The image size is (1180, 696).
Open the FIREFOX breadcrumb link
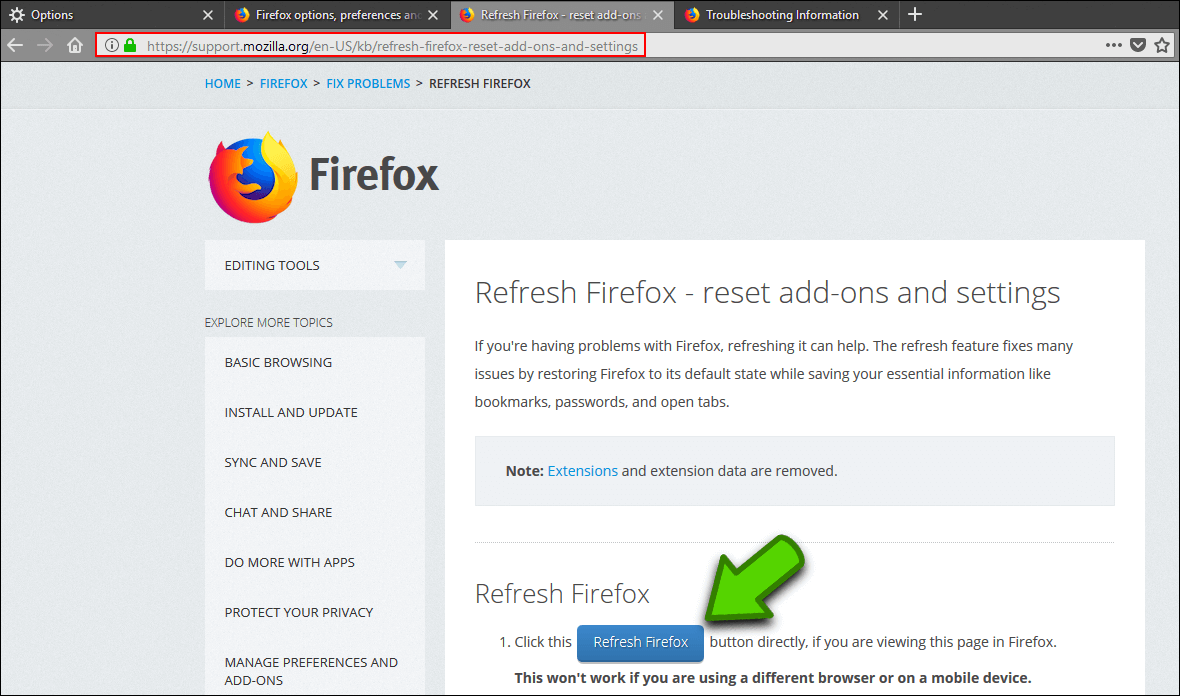tap(284, 84)
